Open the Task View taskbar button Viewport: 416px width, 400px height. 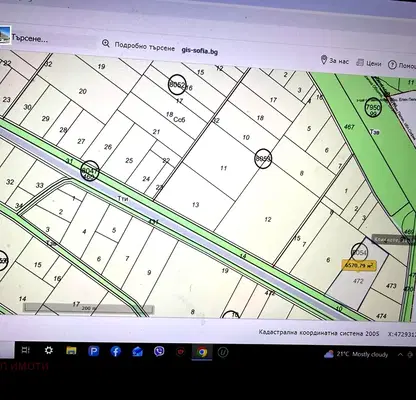coord(25,350)
